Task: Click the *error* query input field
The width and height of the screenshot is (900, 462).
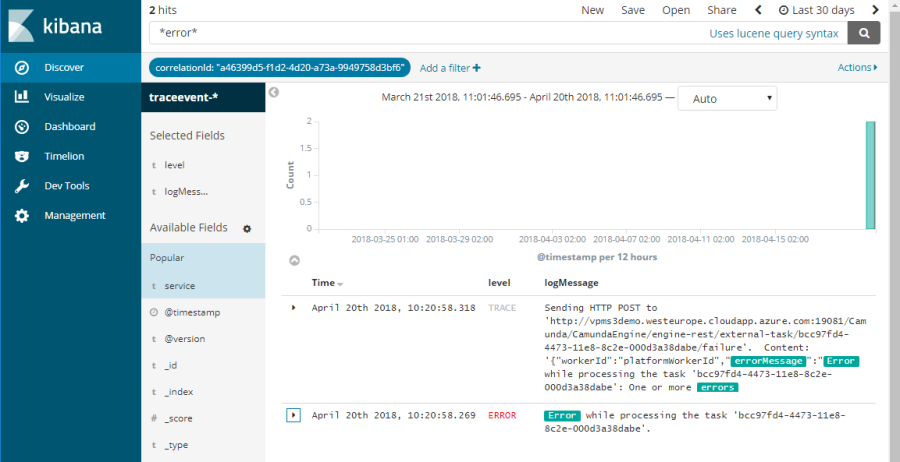Action: [x=420, y=33]
